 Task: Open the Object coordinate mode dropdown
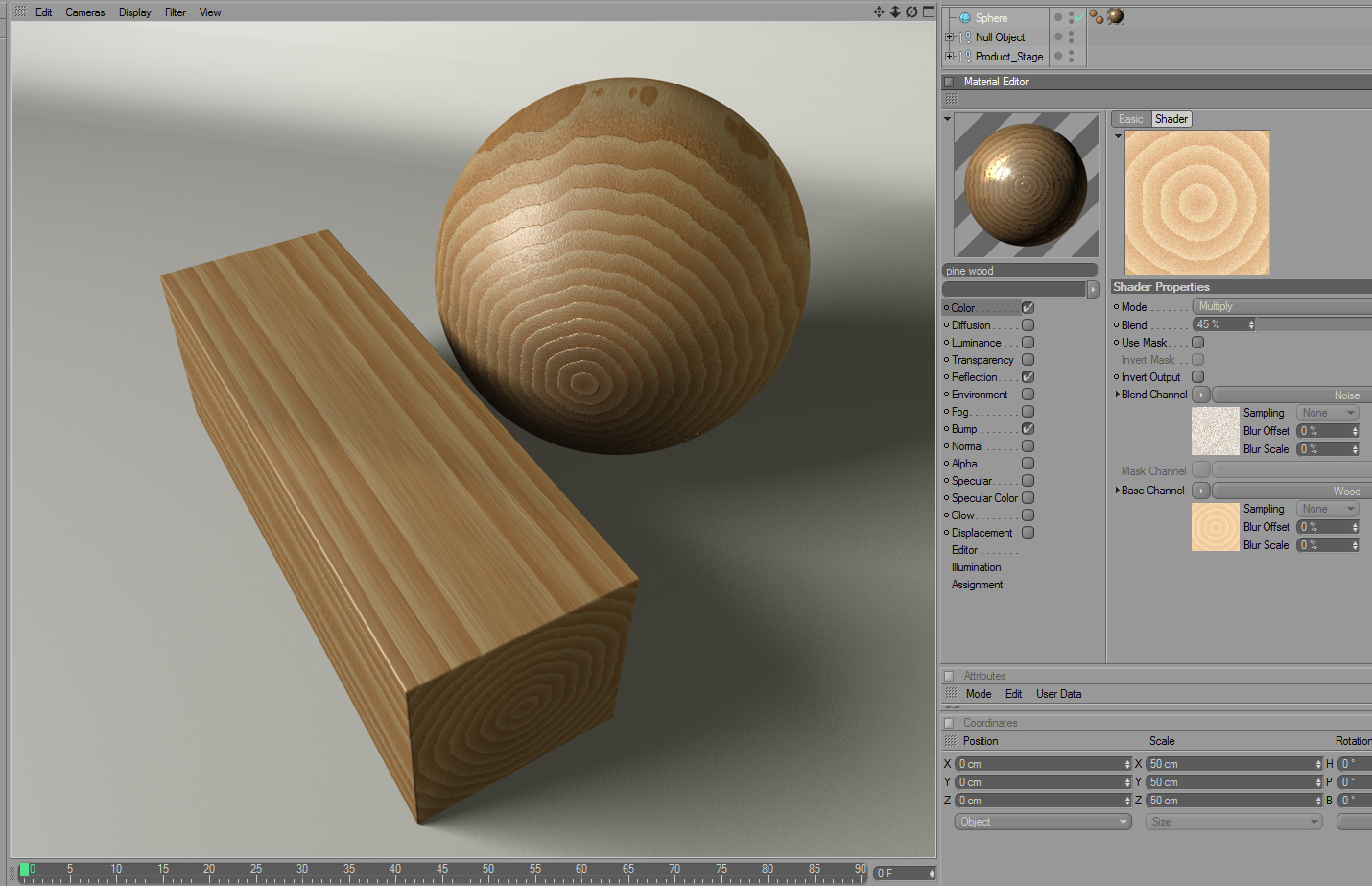tap(1043, 822)
